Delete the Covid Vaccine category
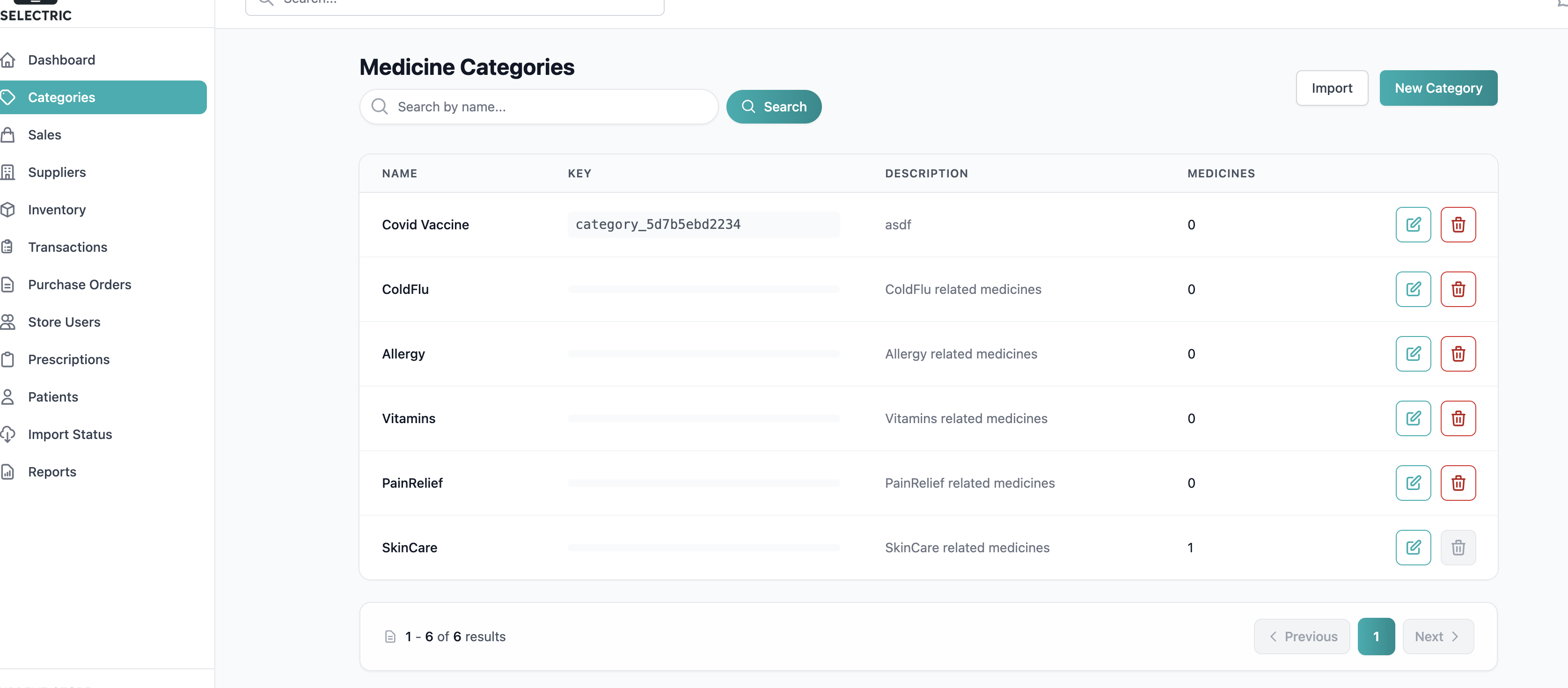 [1458, 225]
